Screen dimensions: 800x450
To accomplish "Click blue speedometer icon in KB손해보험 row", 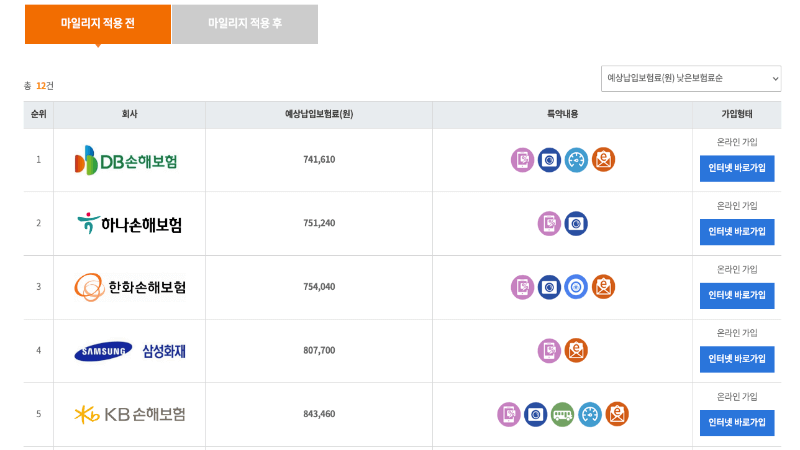I will [590, 414].
